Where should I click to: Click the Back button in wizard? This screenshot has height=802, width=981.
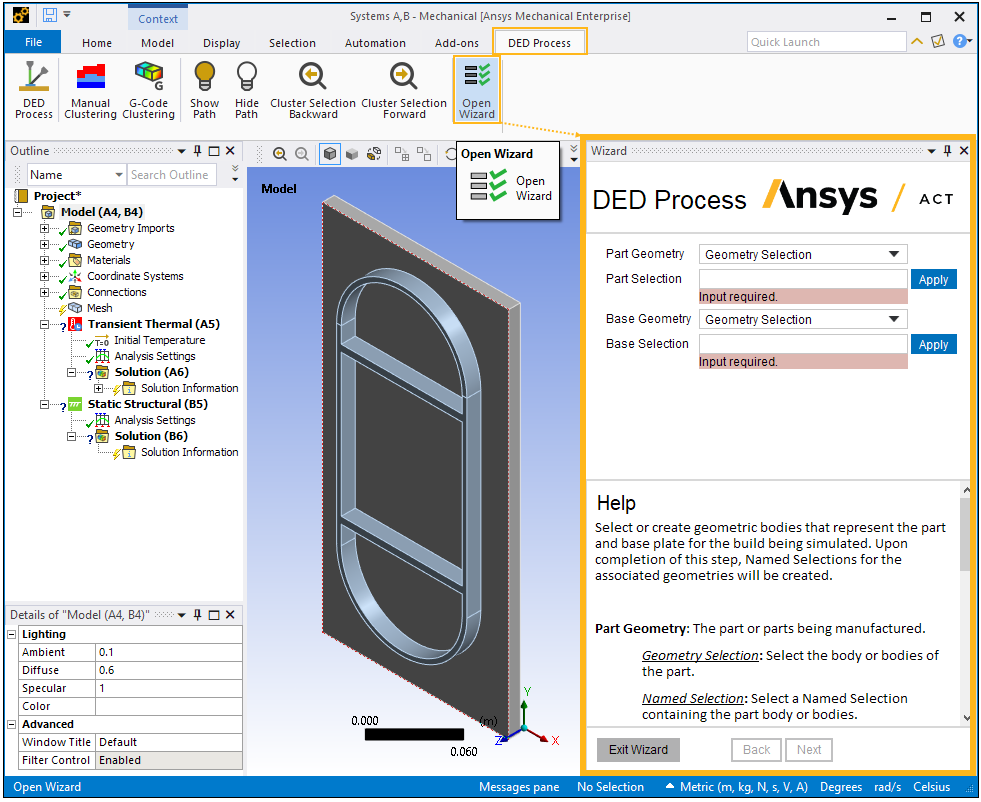coord(756,749)
